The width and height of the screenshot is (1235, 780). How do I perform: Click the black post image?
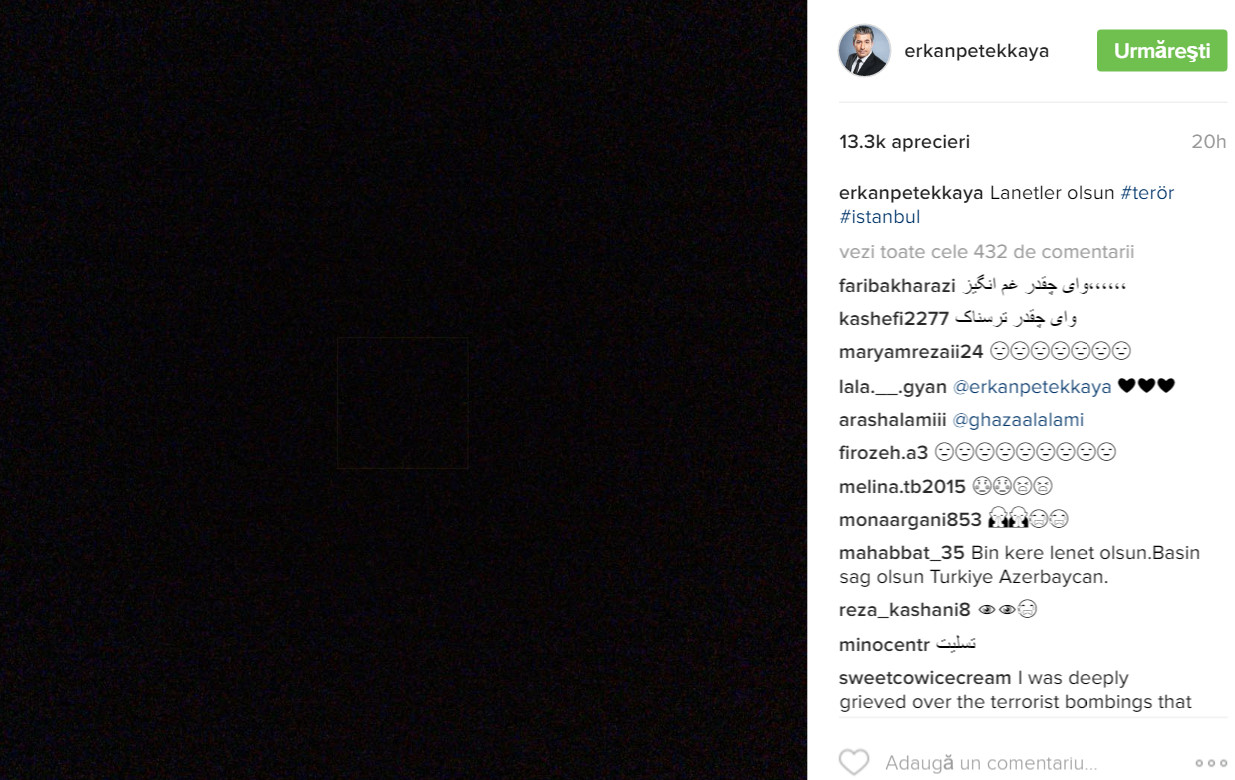[403, 390]
